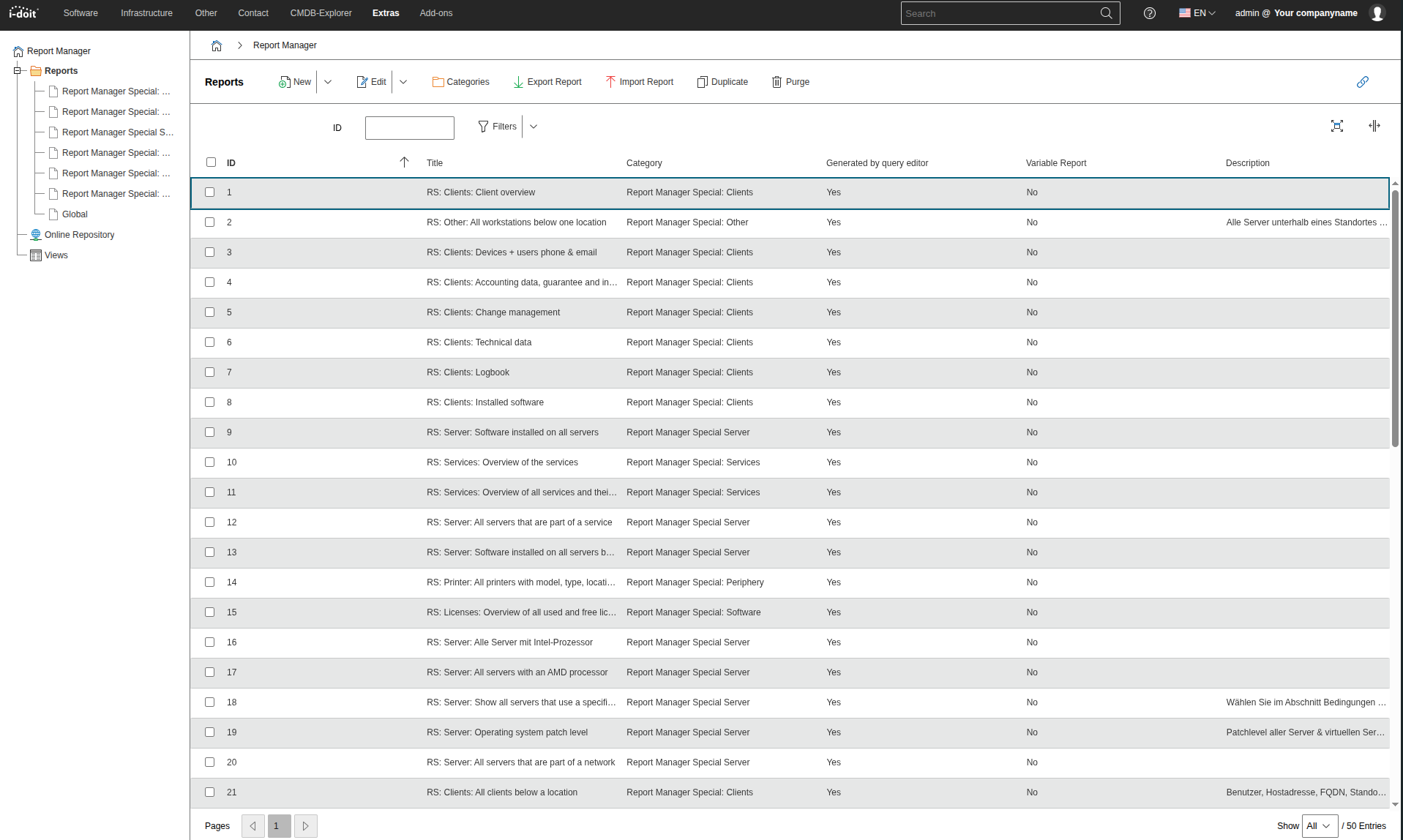Screen dimensions: 1403x840
Task: Toggle fullscreen list view icon
Action: [x=1336, y=126]
